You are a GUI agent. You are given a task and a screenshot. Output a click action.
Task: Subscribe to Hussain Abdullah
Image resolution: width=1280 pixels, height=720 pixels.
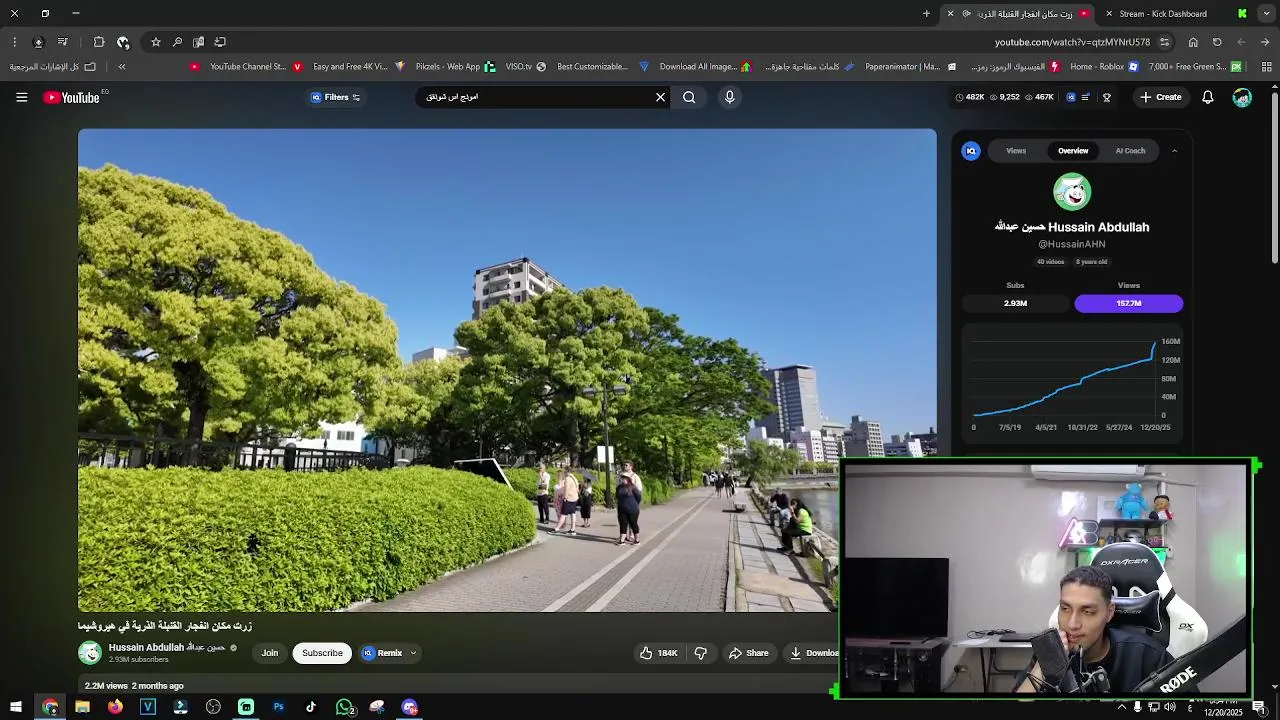point(322,653)
